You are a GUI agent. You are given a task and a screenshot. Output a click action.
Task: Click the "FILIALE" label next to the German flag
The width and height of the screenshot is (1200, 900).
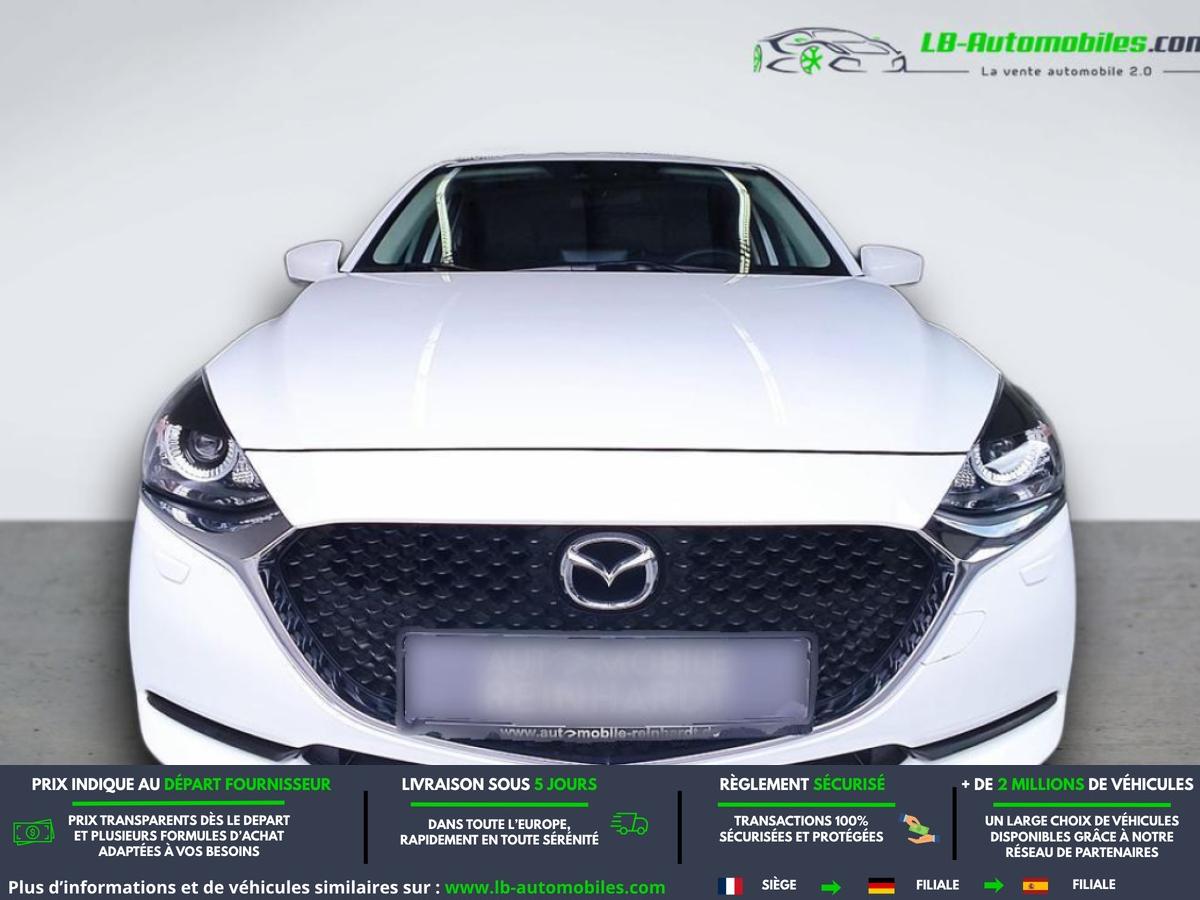pos(937,885)
